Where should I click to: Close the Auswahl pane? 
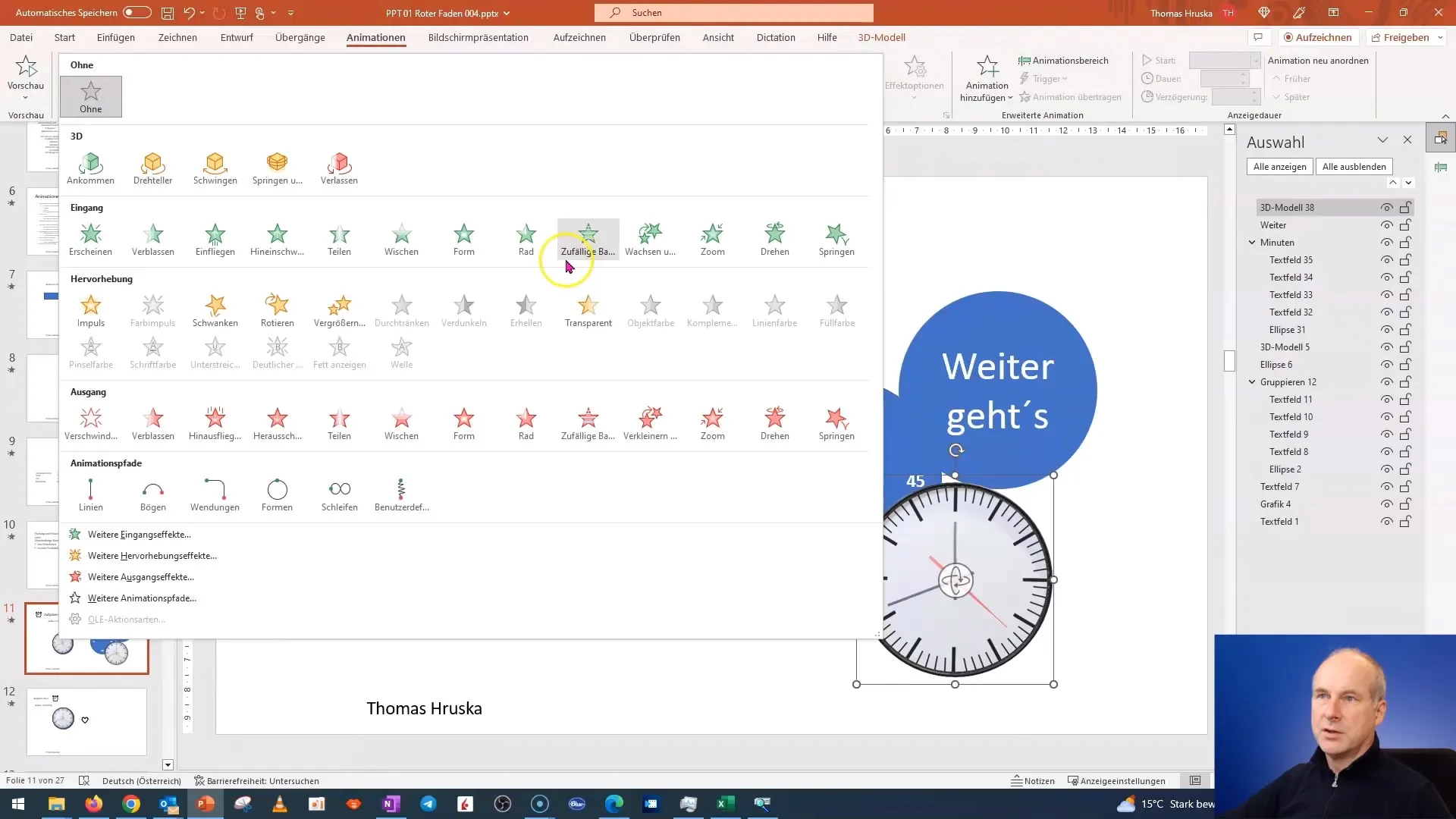pos(1407,140)
